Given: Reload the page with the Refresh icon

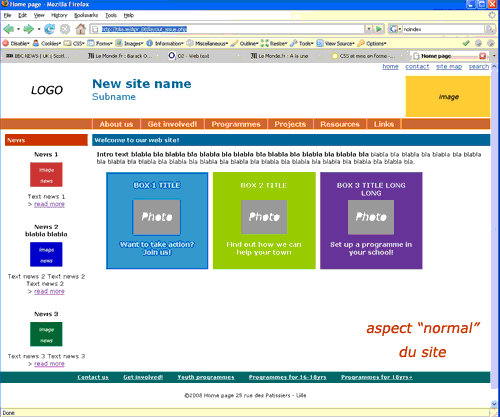Looking at the screenshot, I should point(50,29).
